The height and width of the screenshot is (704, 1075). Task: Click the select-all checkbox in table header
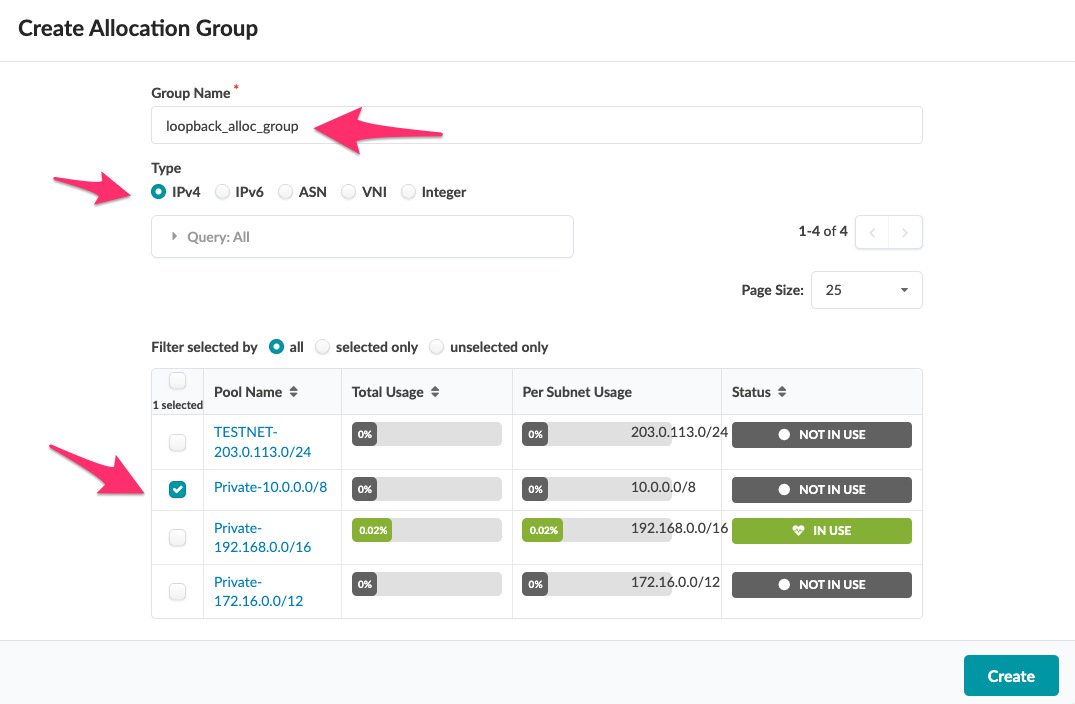click(177, 381)
